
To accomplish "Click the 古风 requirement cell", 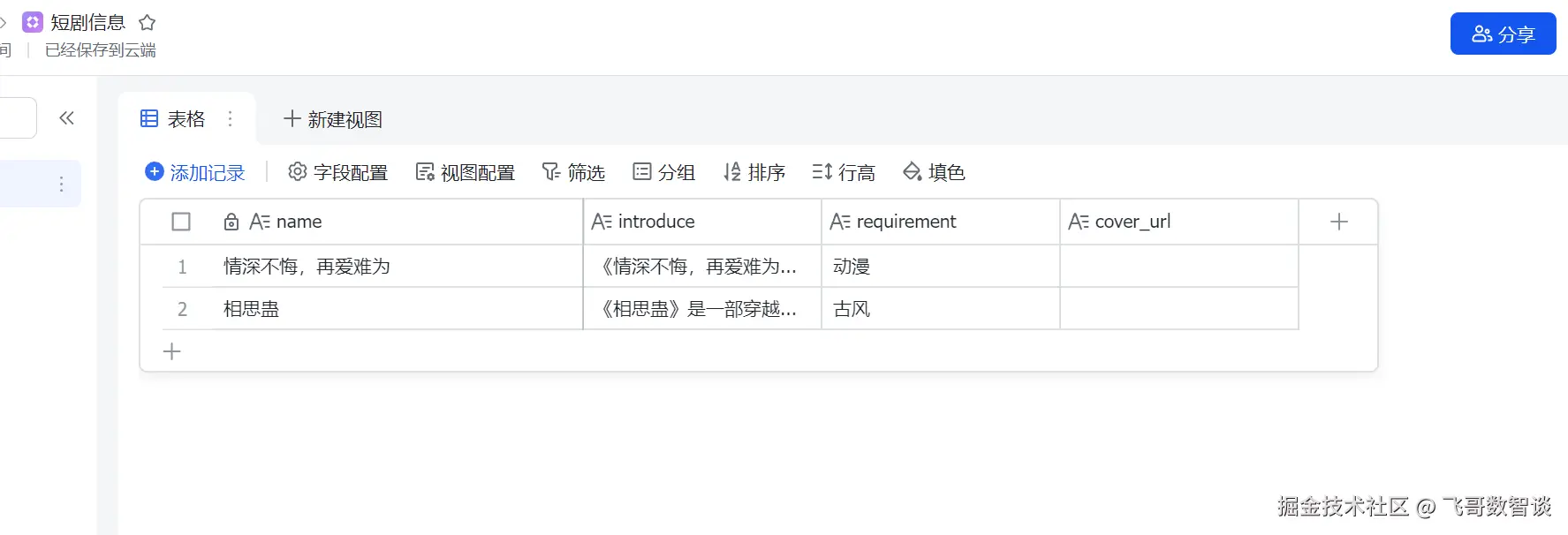I will click(x=941, y=308).
